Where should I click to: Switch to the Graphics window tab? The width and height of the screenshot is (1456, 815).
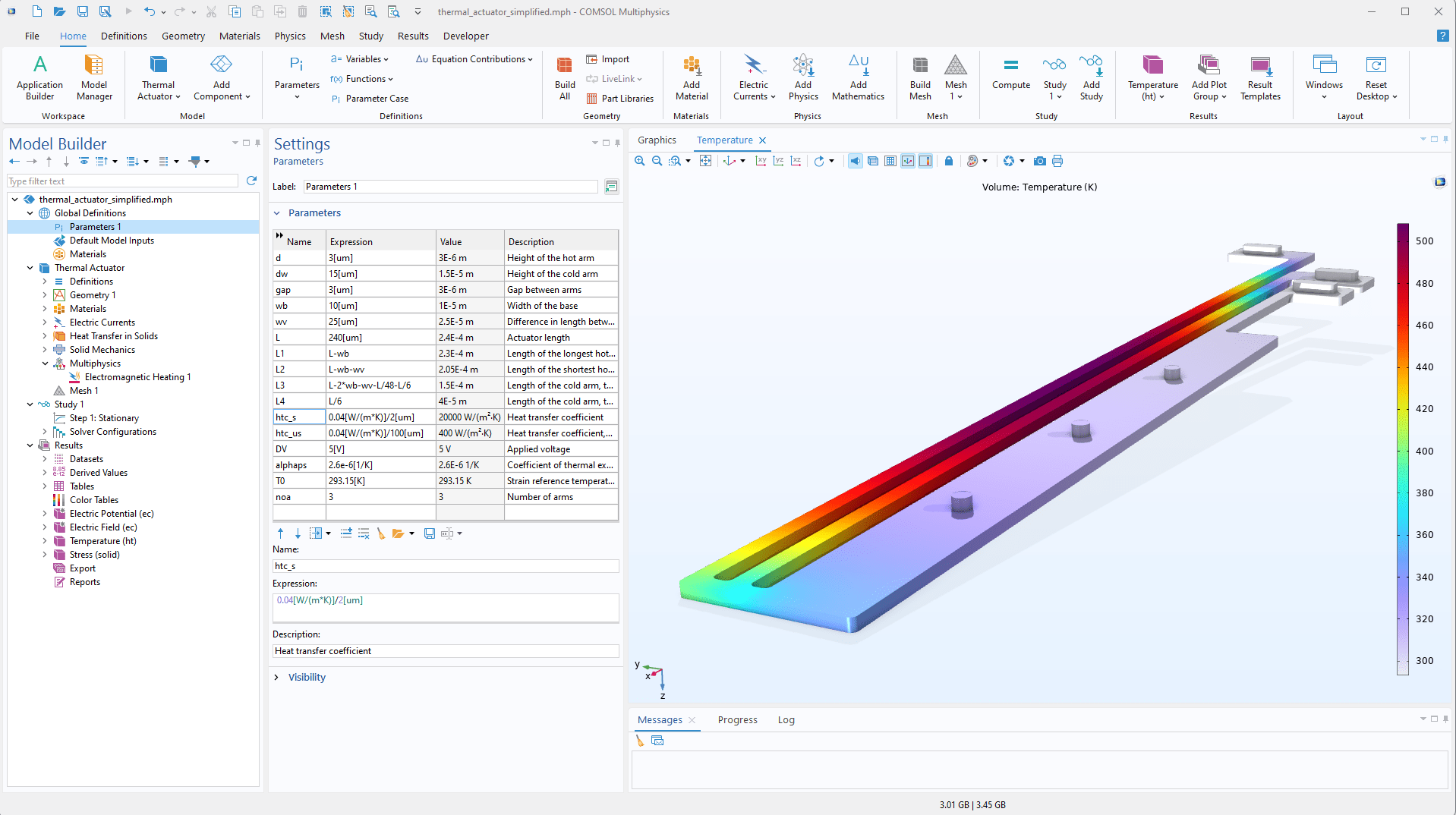point(657,140)
